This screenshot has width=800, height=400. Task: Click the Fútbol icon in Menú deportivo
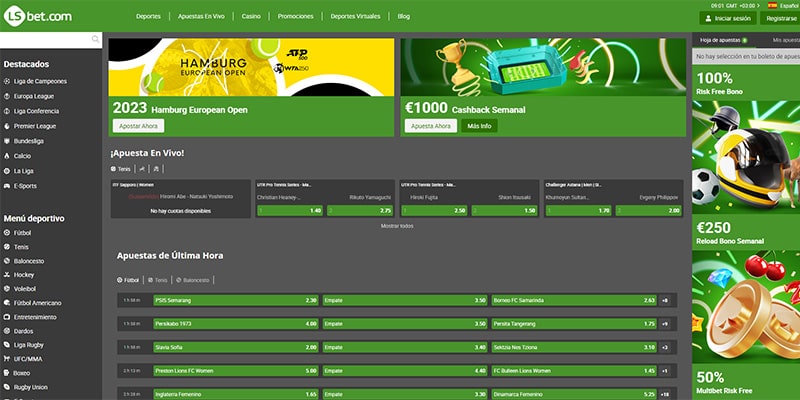pos(7,233)
